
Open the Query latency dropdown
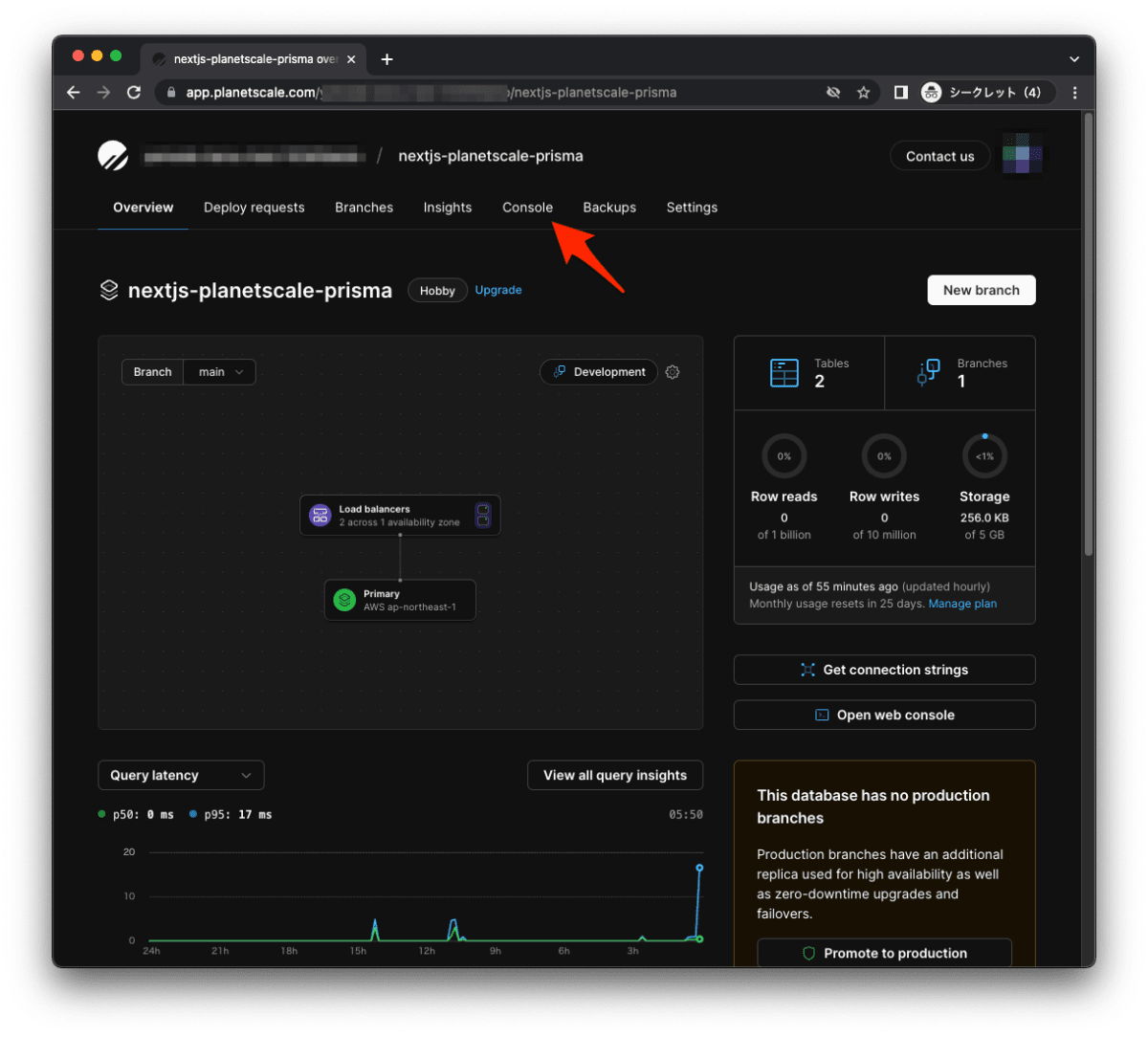[x=181, y=775]
